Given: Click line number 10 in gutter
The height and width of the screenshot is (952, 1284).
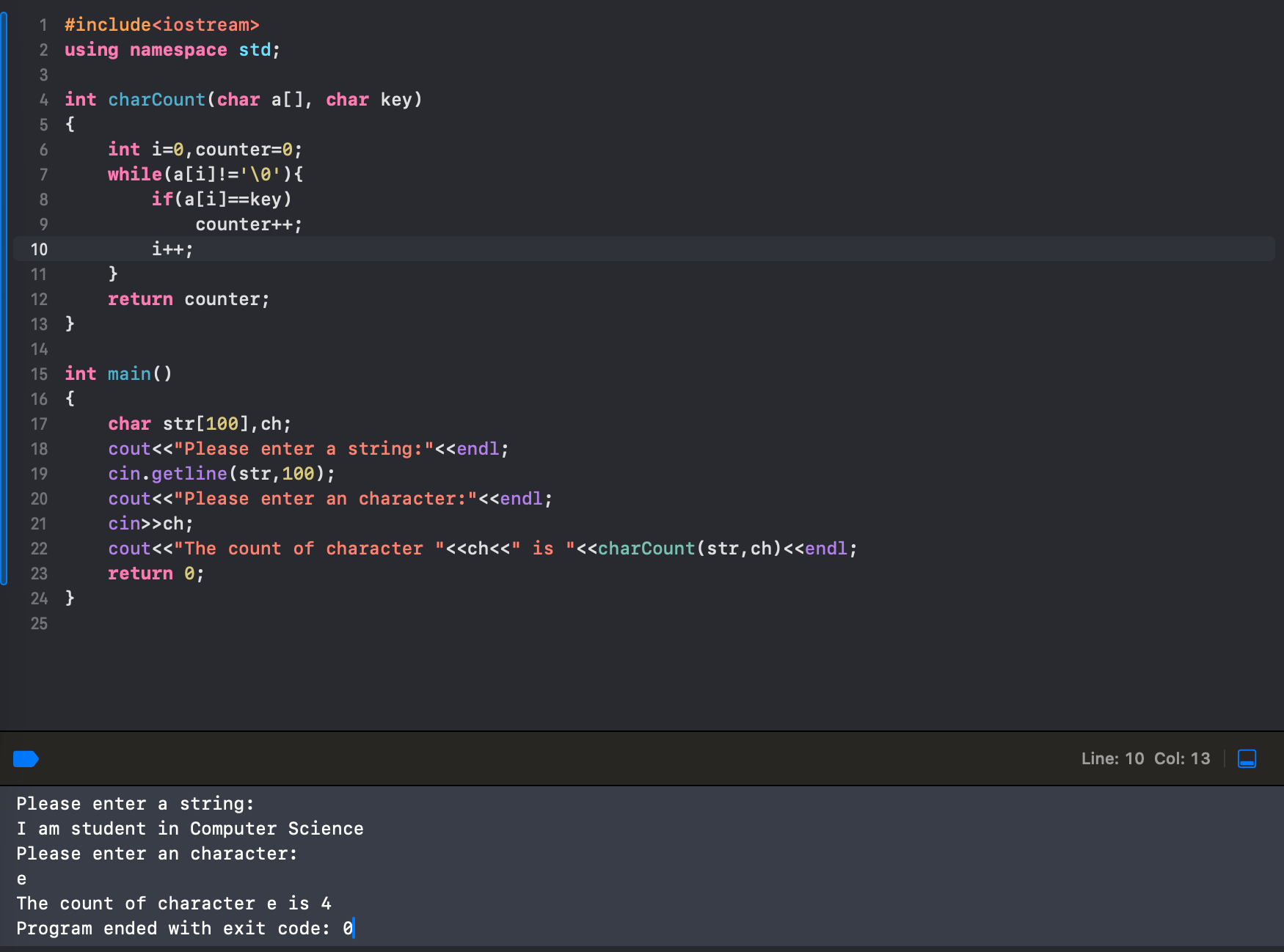Looking at the screenshot, I should pos(39,249).
